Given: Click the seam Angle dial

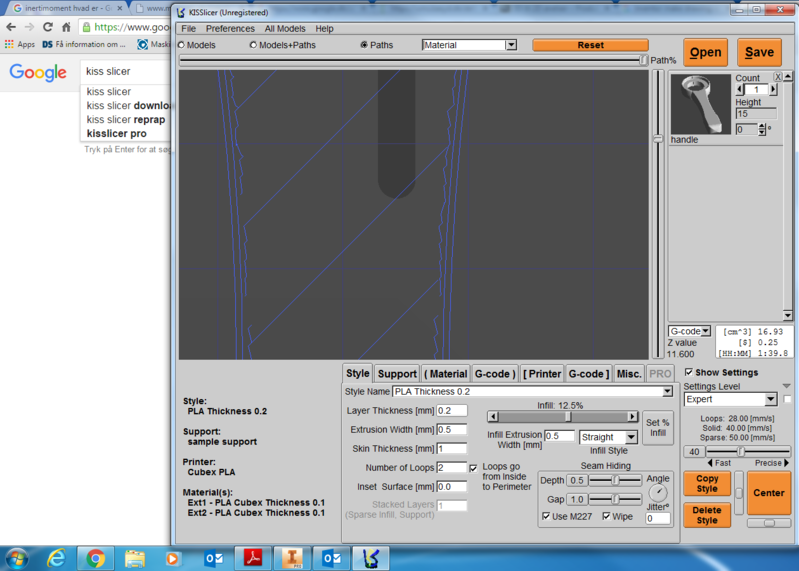Looking at the screenshot, I should tap(658, 493).
